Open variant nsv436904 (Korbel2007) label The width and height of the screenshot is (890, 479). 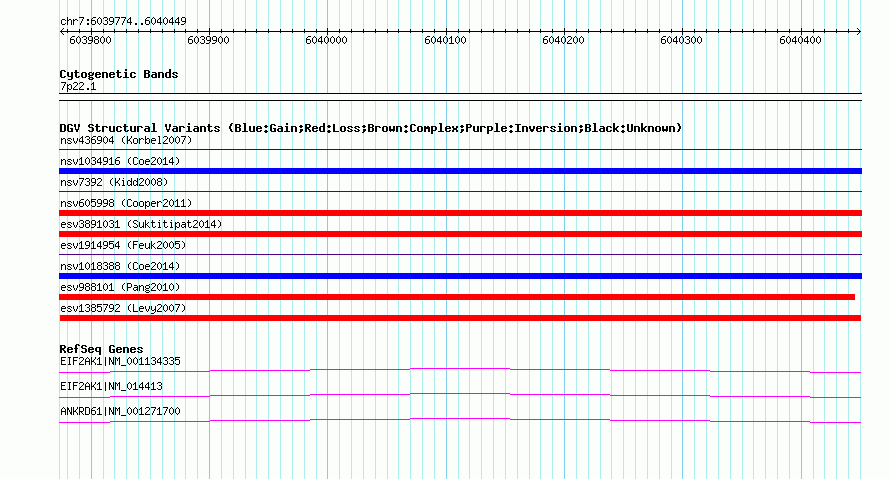[x=126, y=140]
